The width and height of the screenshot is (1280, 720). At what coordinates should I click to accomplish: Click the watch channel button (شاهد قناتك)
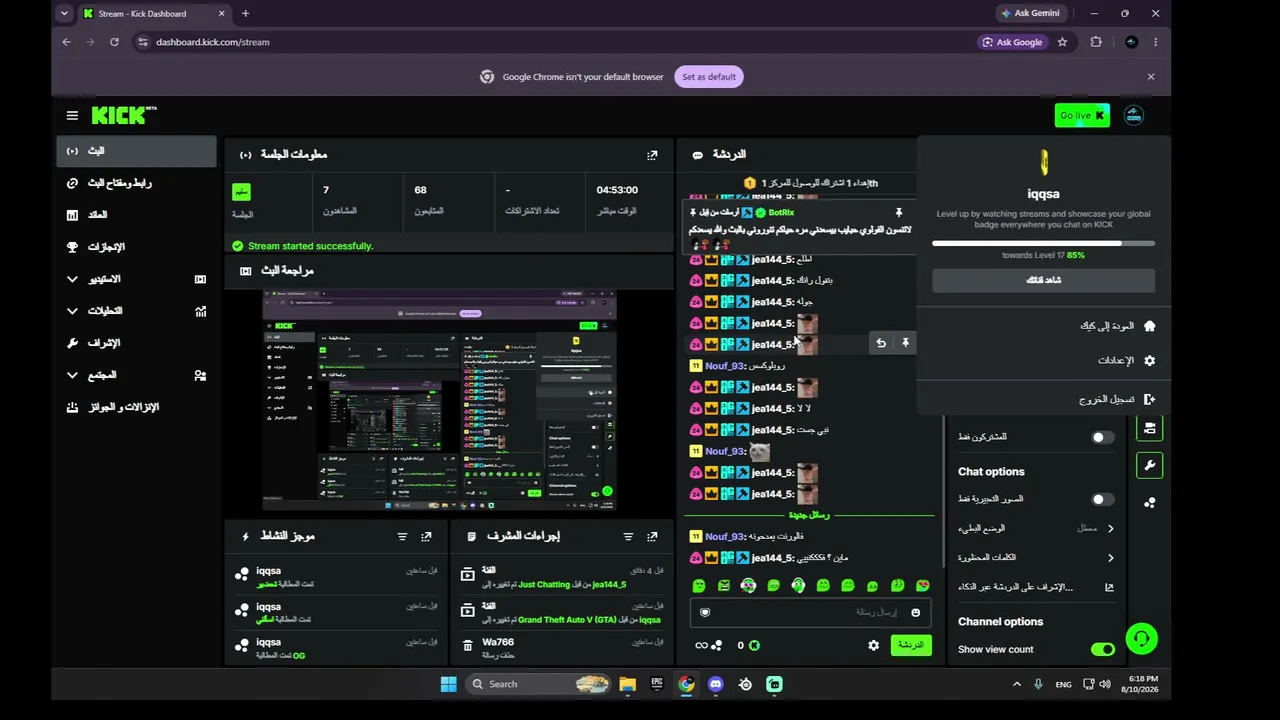(1043, 280)
